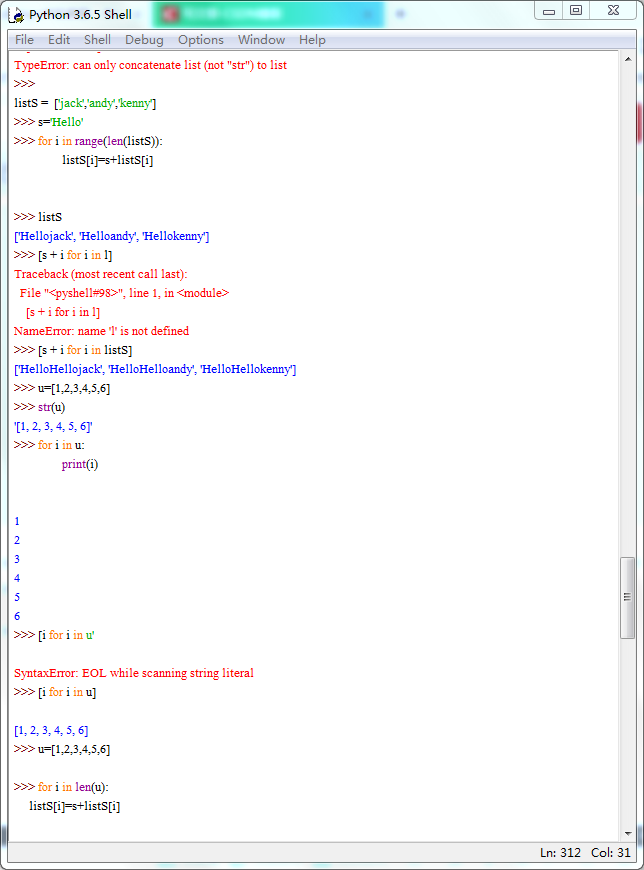Screen dimensions: 644x870
Task: Click the vertical scrollbar thumb
Action: click(x=627, y=598)
